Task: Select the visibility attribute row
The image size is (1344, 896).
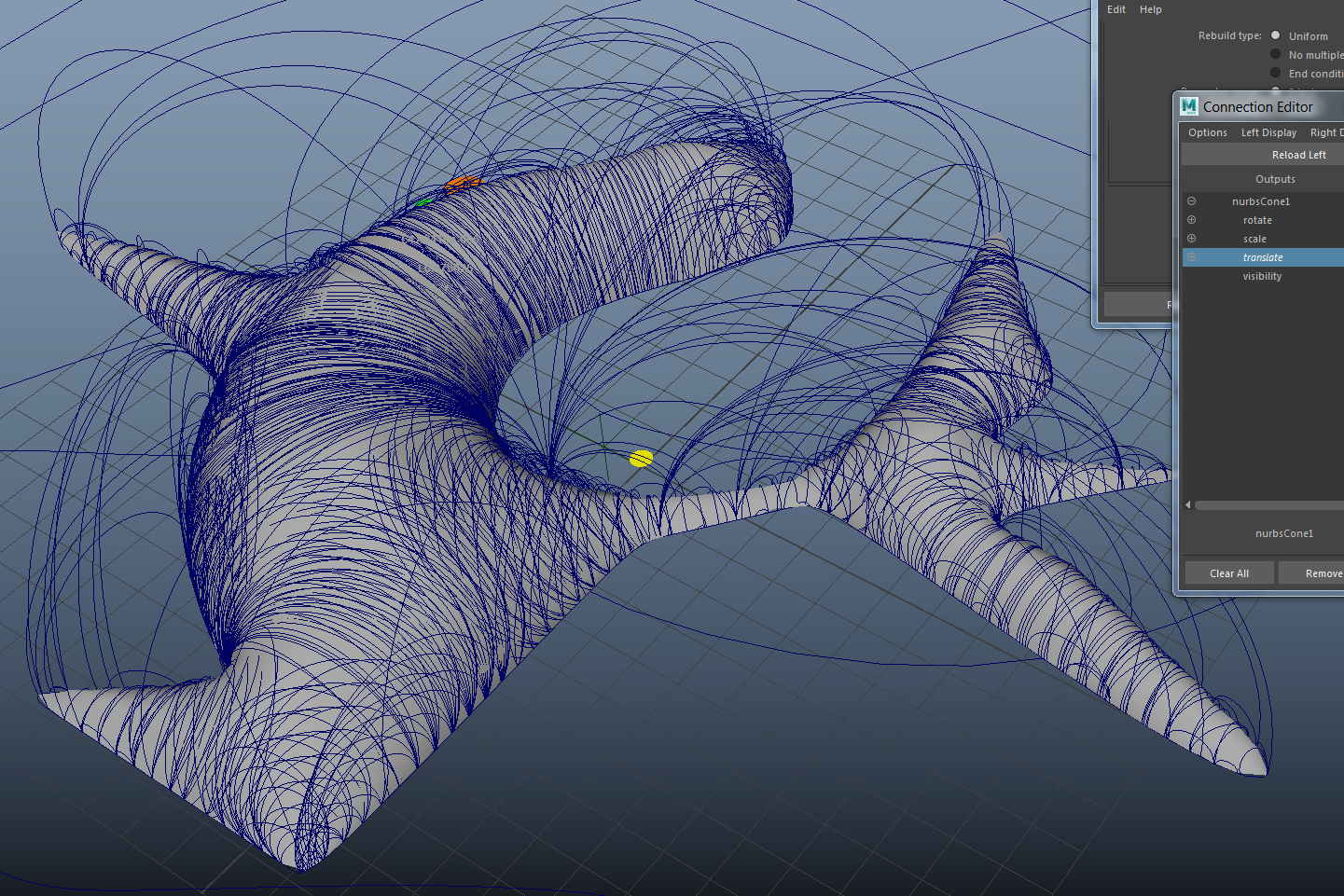Action: tap(1263, 276)
